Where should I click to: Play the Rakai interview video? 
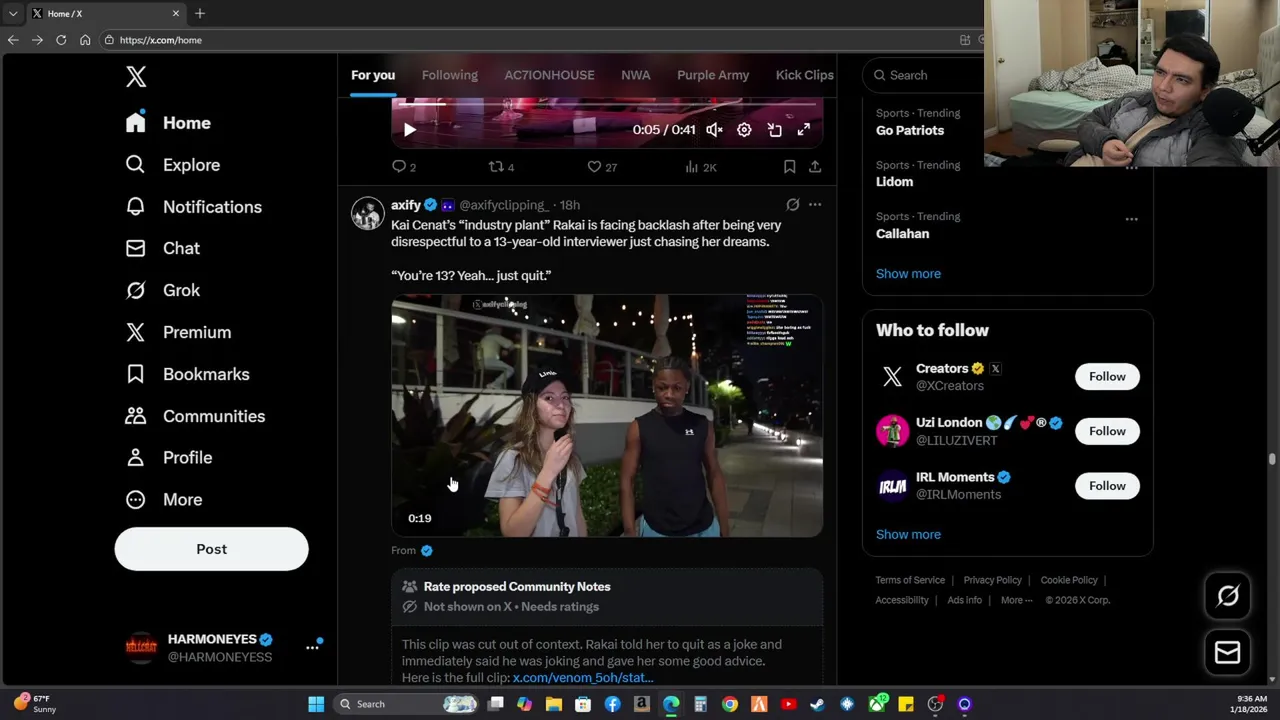607,415
